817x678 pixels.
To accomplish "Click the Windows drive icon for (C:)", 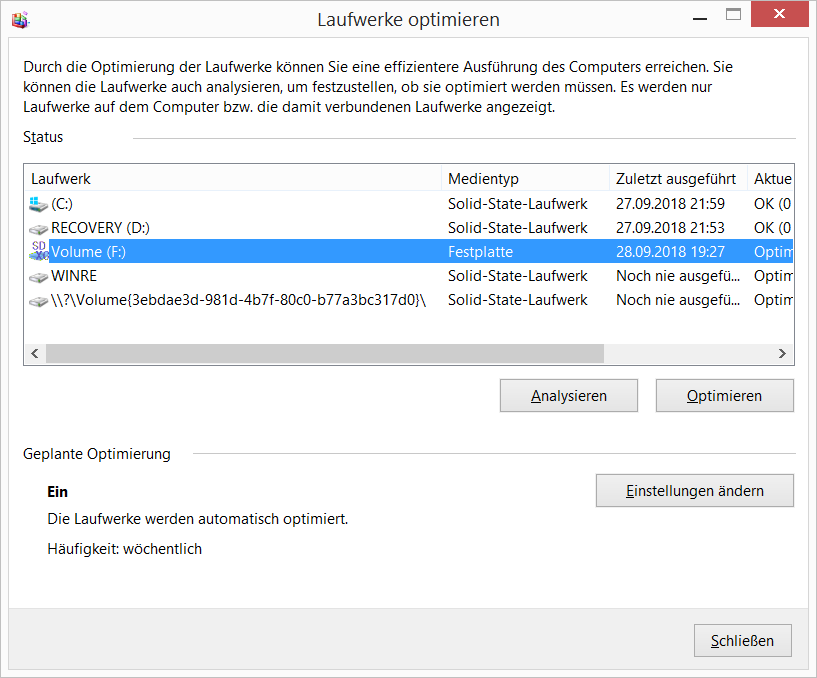I will [39, 204].
